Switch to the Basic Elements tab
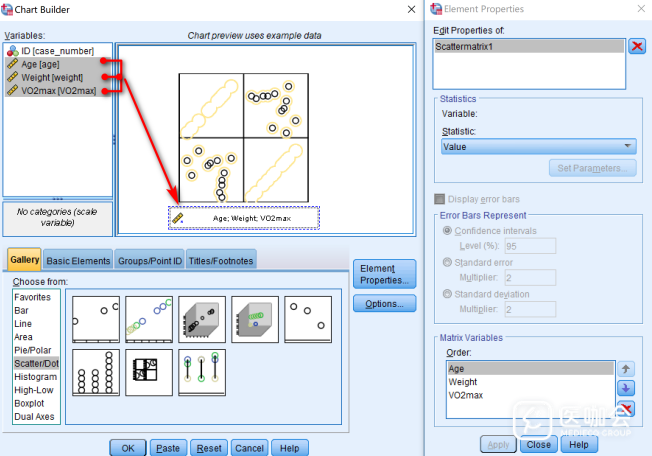 pos(78,261)
